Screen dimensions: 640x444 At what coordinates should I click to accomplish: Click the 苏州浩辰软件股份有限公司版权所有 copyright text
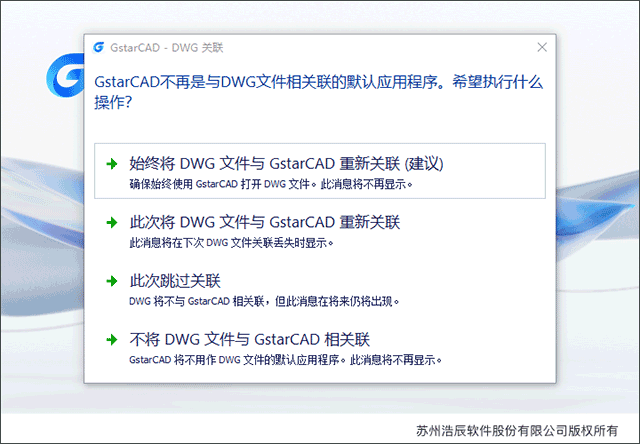click(x=517, y=431)
